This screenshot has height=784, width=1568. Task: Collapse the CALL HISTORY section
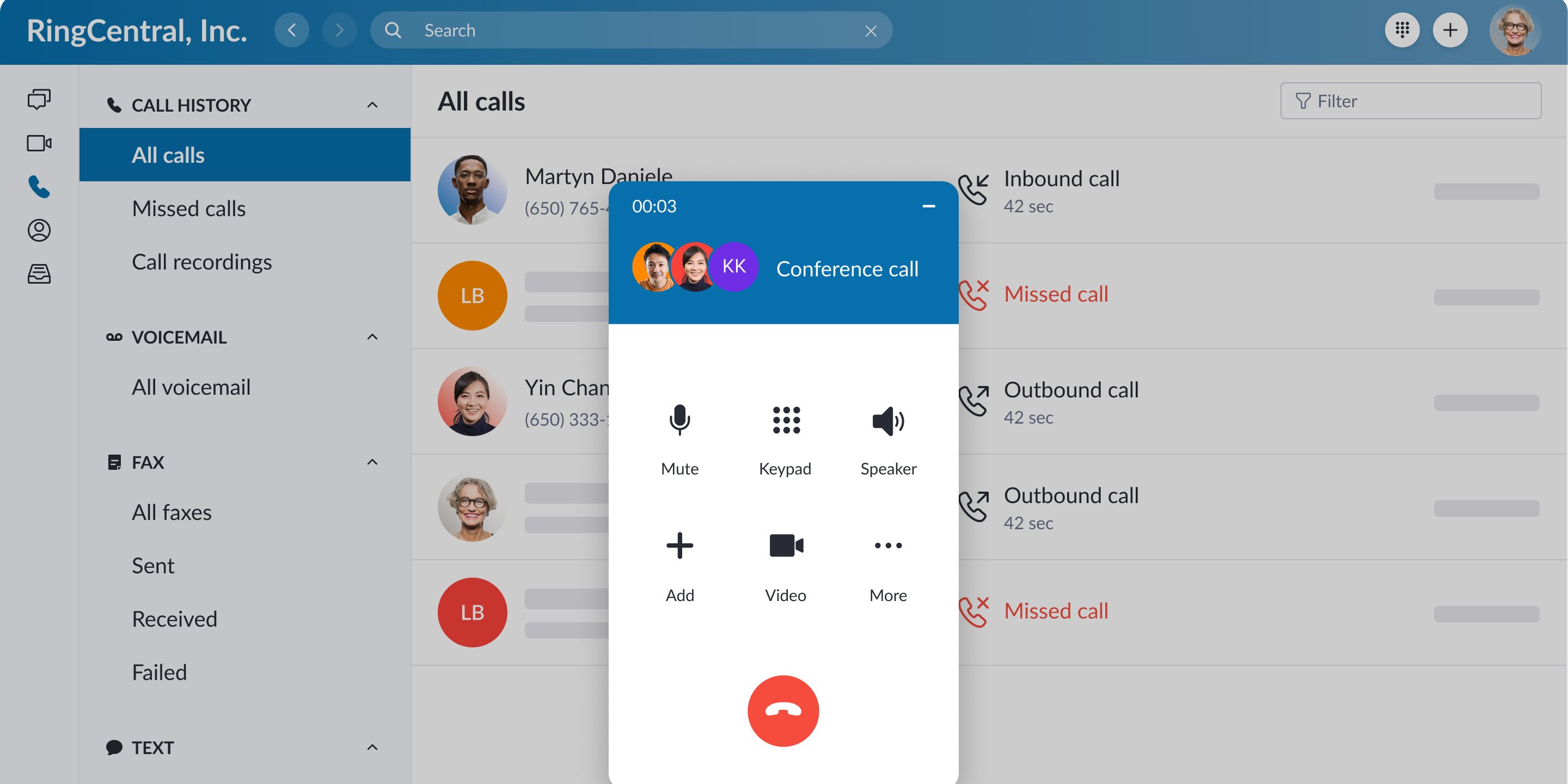click(x=372, y=104)
